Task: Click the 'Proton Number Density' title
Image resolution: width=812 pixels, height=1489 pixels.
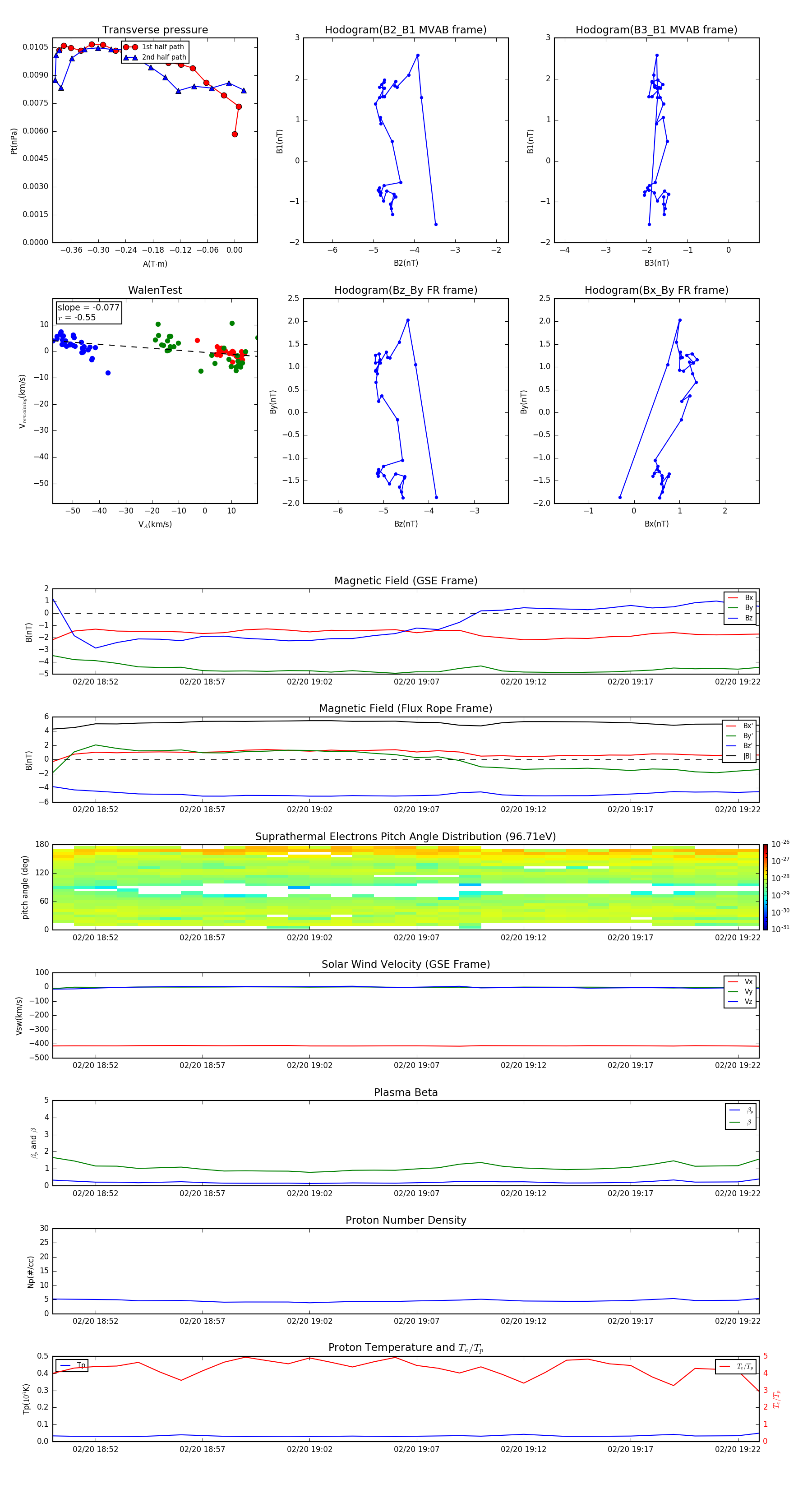Action: point(406,1220)
